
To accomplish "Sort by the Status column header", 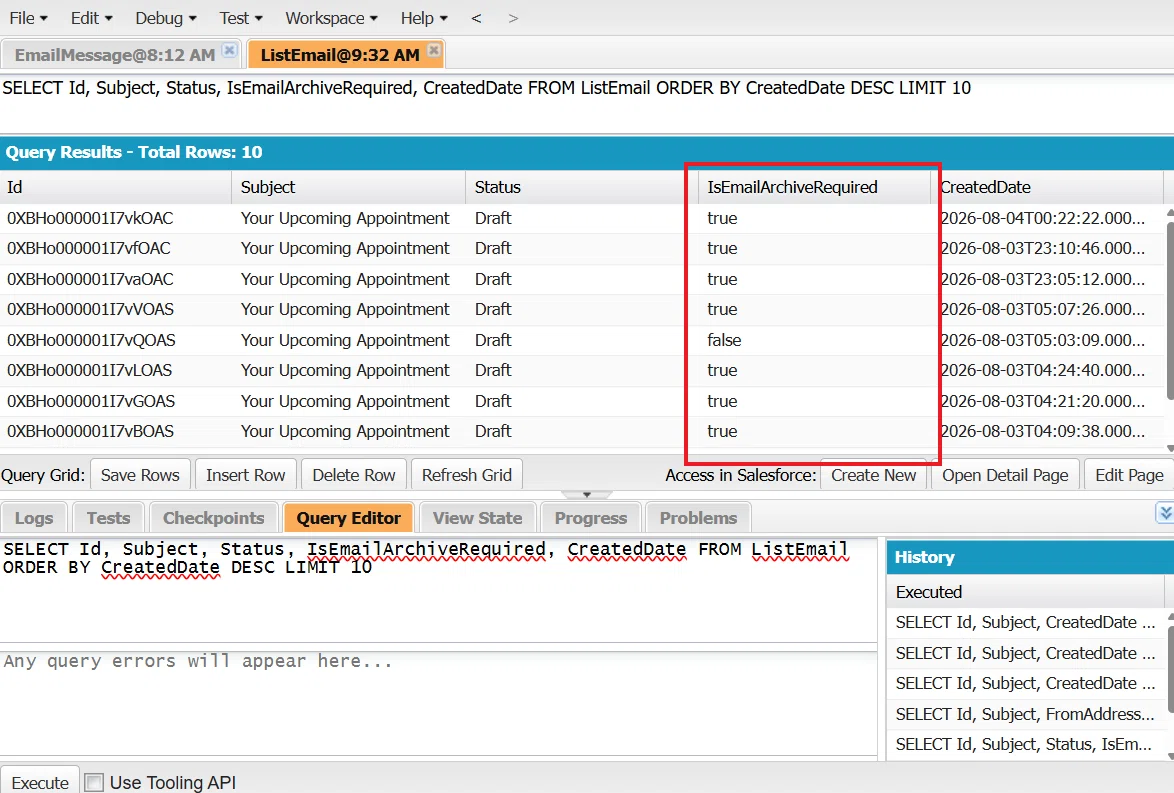I will tap(582, 187).
